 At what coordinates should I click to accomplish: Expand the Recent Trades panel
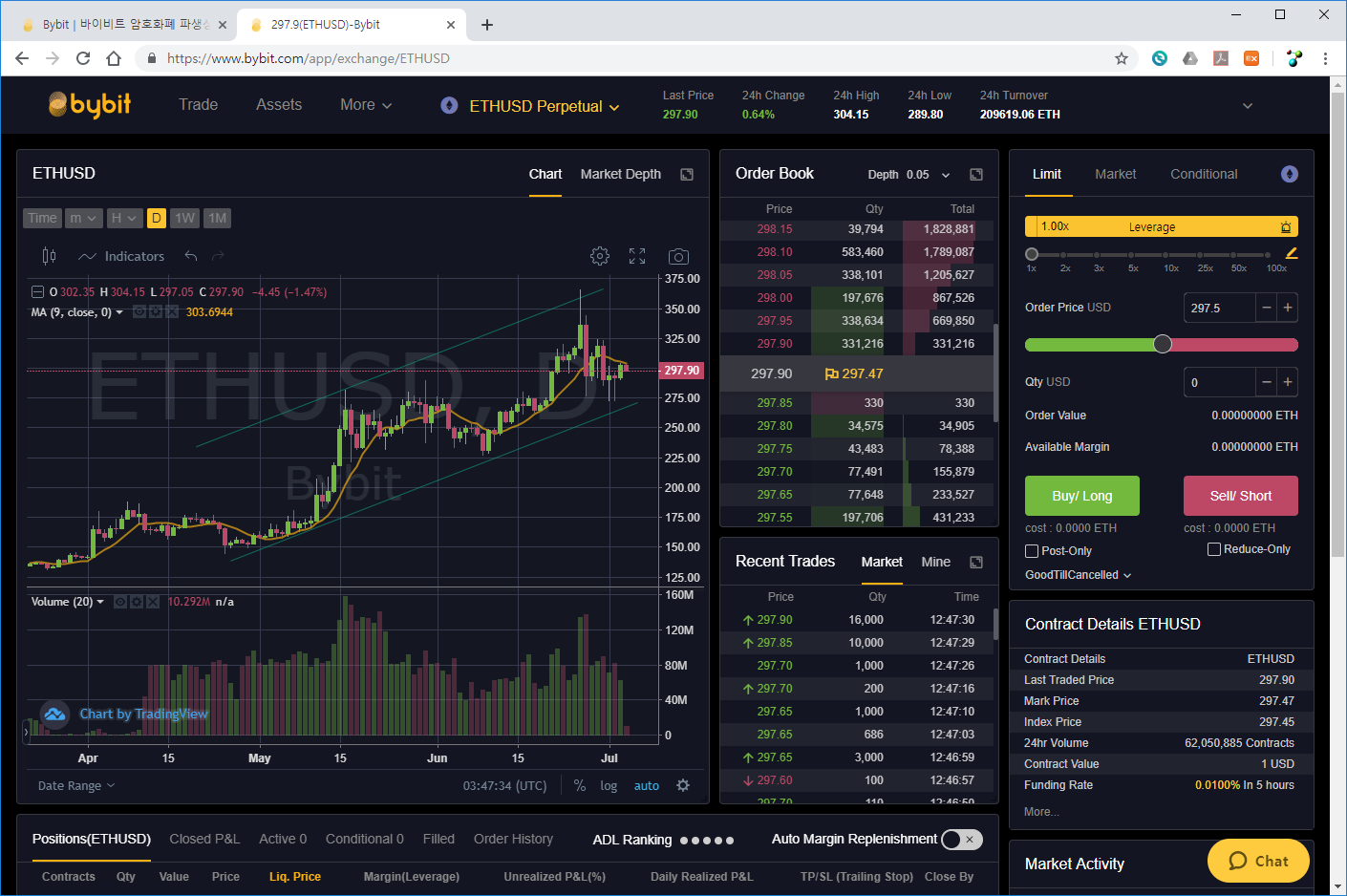tap(976, 562)
